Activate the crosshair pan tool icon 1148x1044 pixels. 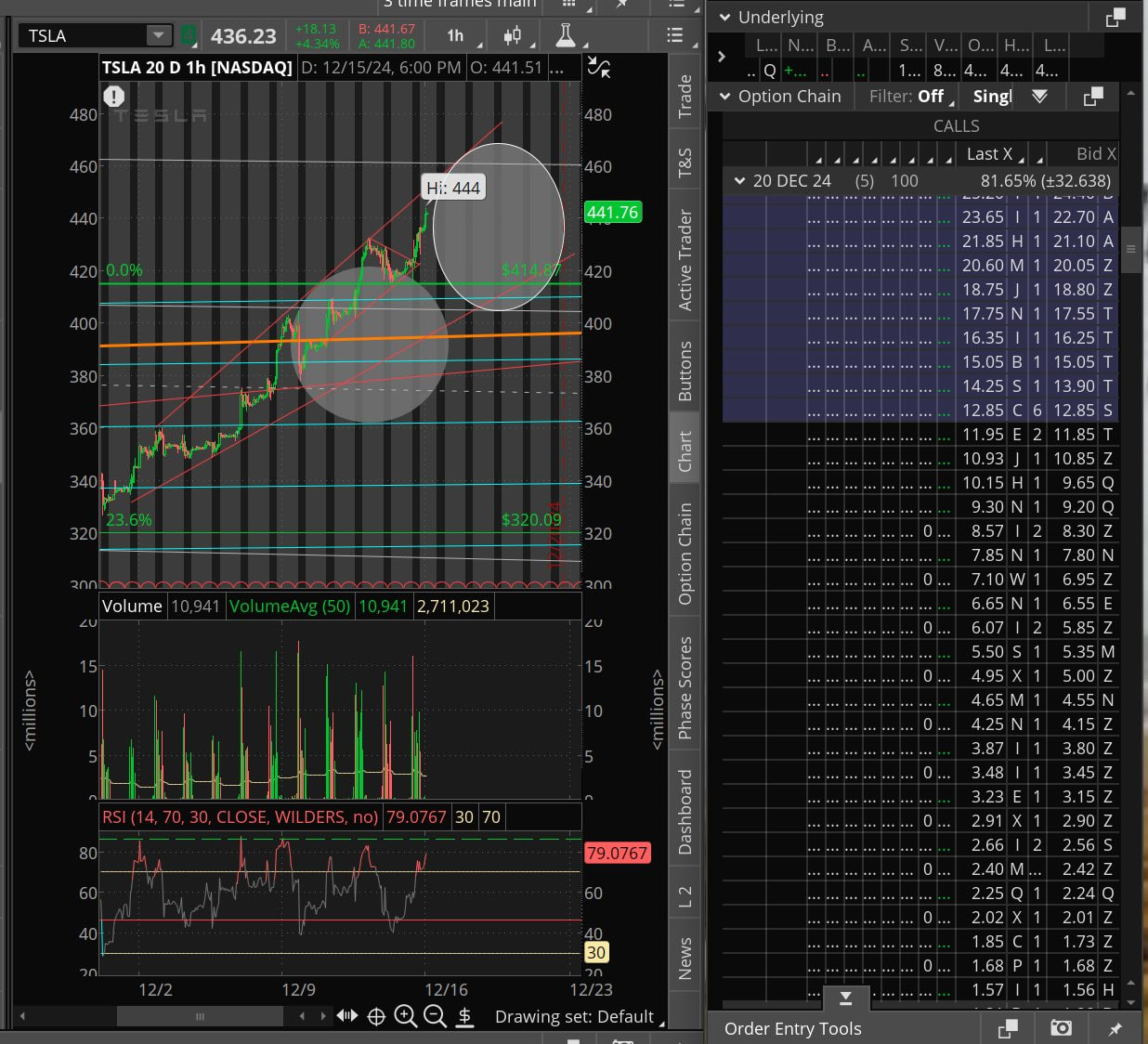(x=376, y=1016)
